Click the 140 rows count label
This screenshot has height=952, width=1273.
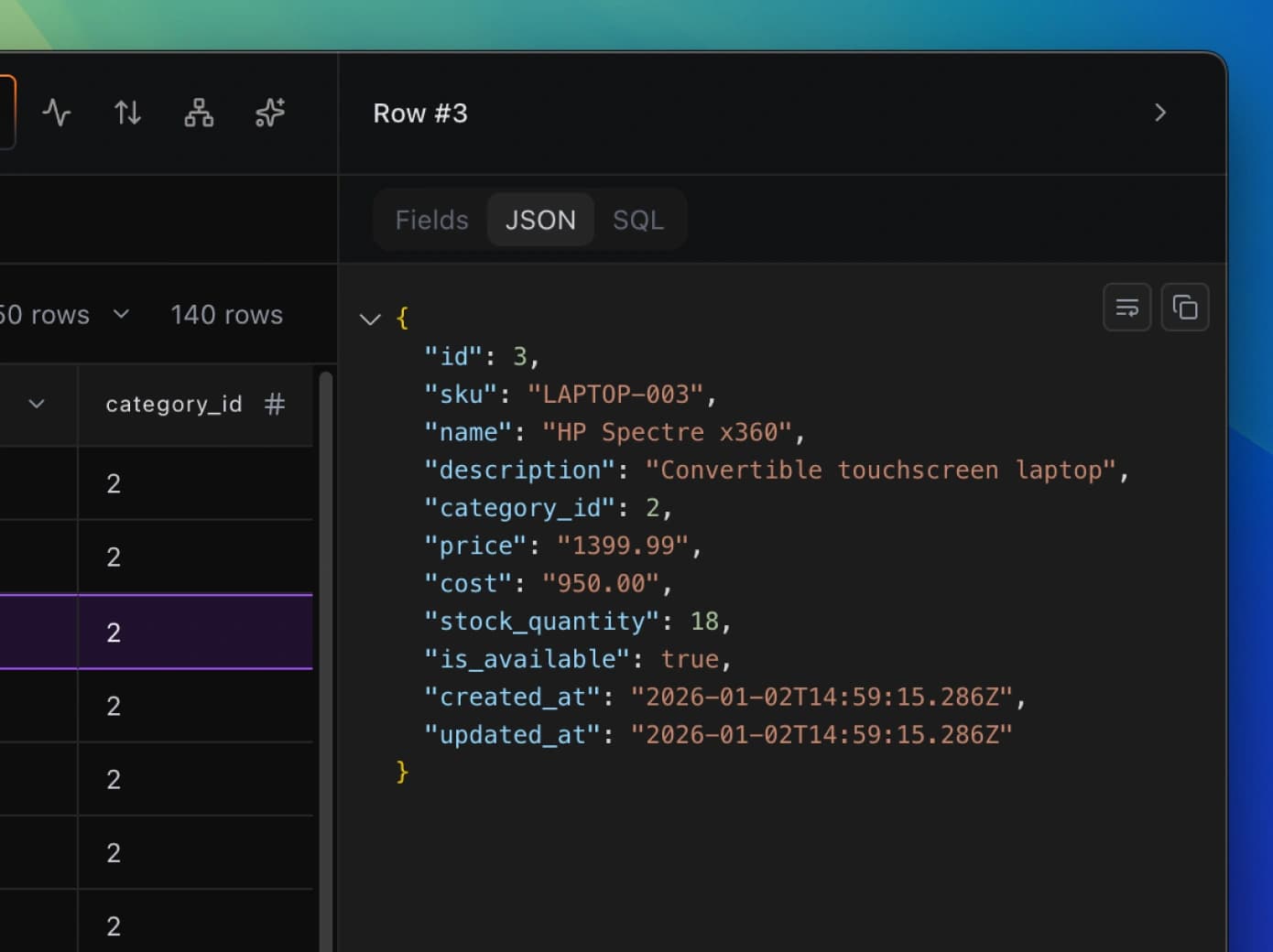[x=227, y=315]
